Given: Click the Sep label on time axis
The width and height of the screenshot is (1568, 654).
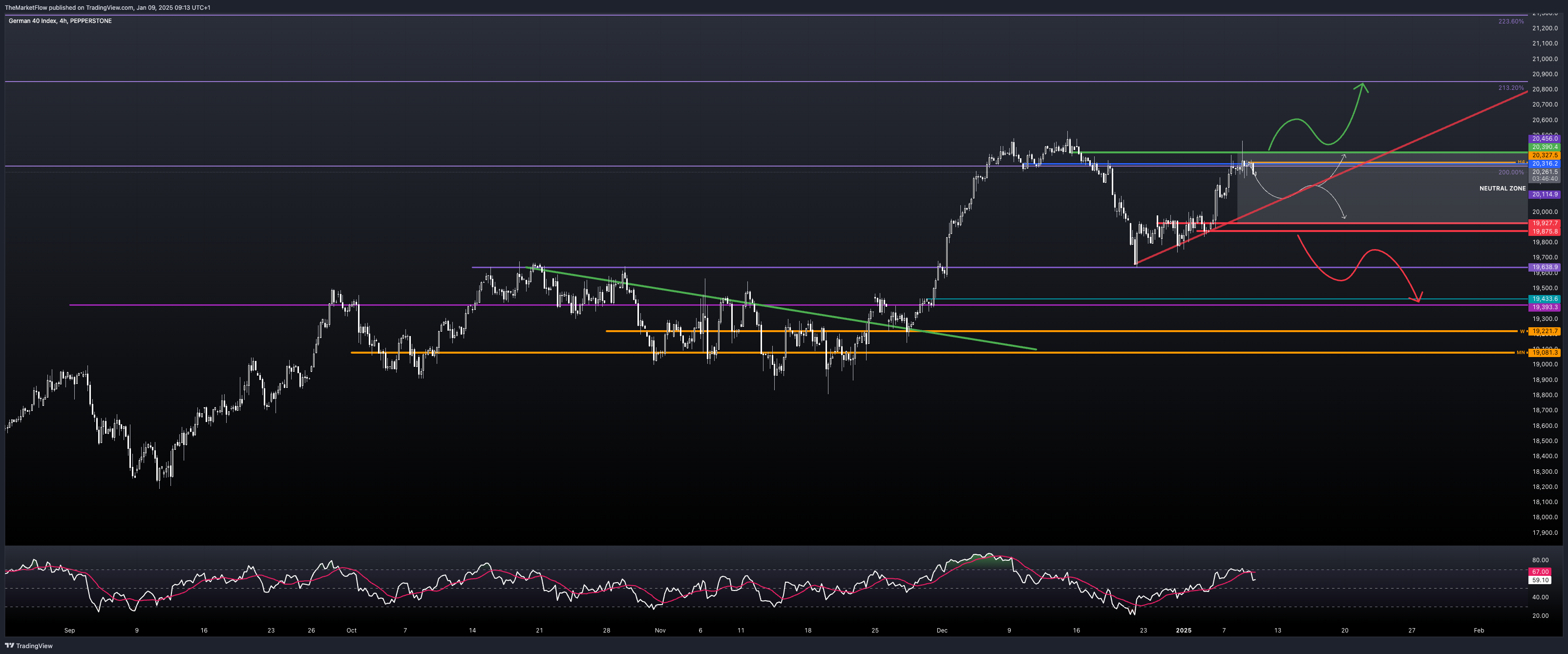Looking at the screenshot, I should pyautogui.click(x=69, y=630).
